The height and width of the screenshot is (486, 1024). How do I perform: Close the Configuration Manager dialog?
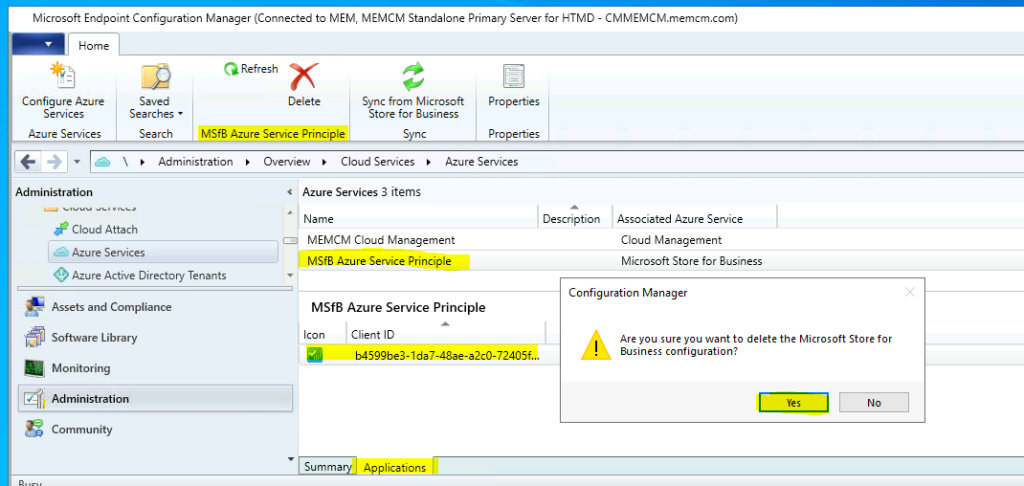[x=910, y=292]
